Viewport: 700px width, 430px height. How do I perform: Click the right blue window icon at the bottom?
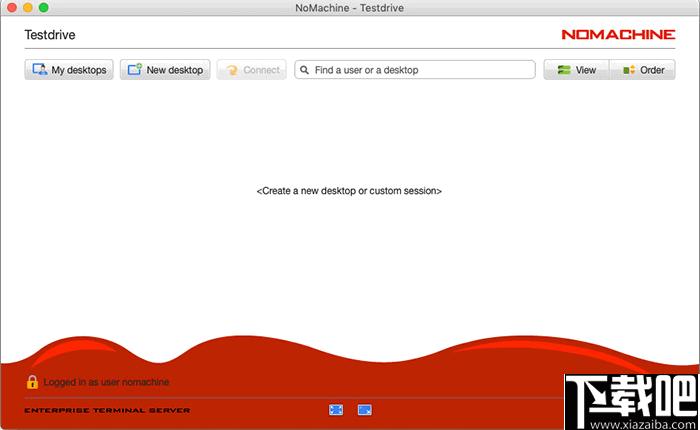[365, 409]
